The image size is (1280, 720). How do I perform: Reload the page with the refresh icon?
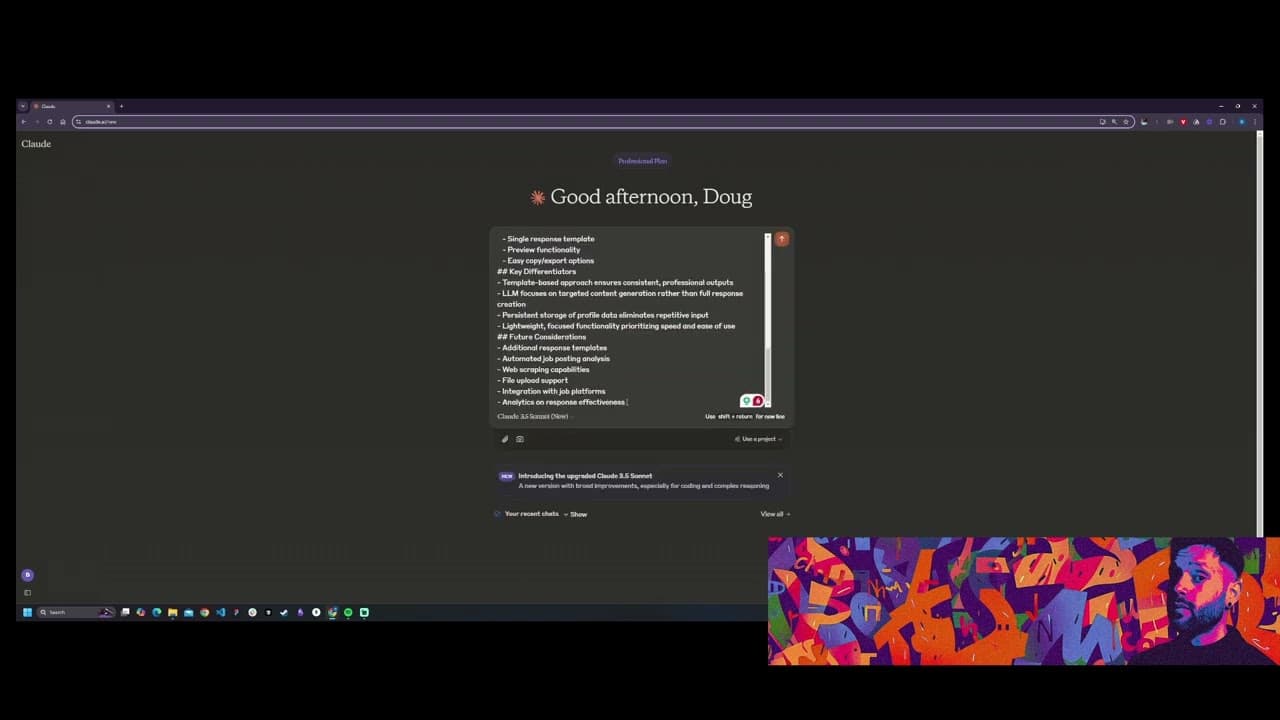point(49,122)
